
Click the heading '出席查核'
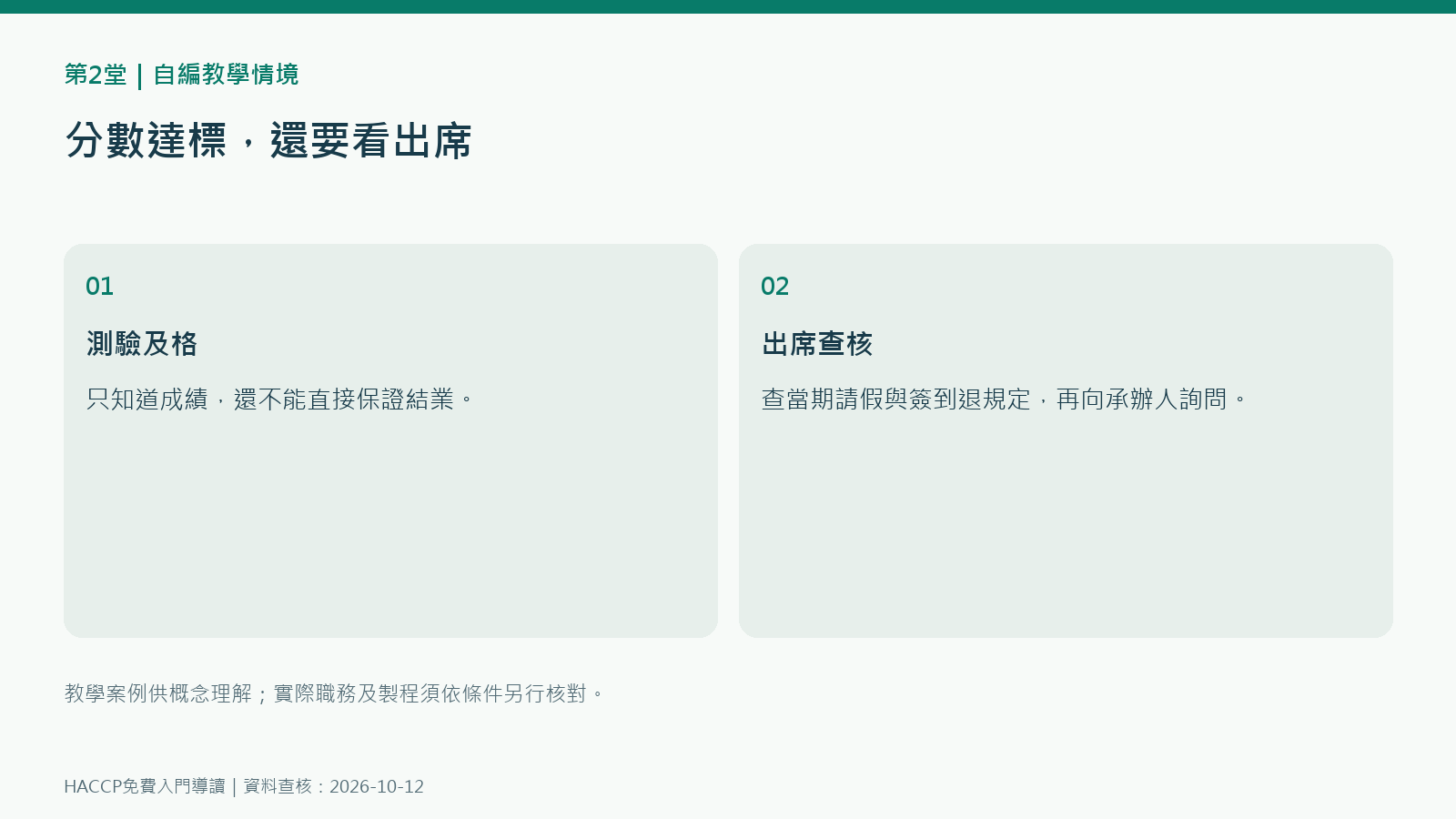point(817,344)
